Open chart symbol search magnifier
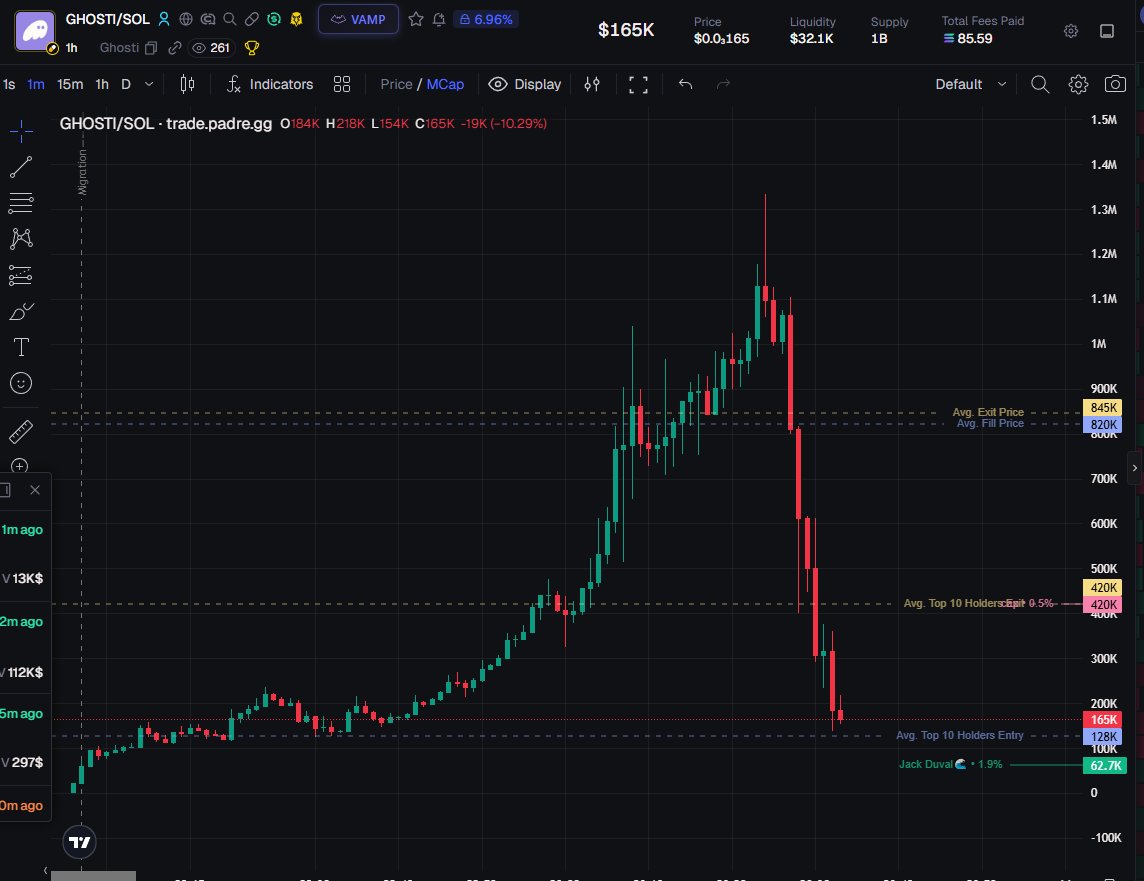The height and width of the screenshot is (881, 1144). 1040,85
